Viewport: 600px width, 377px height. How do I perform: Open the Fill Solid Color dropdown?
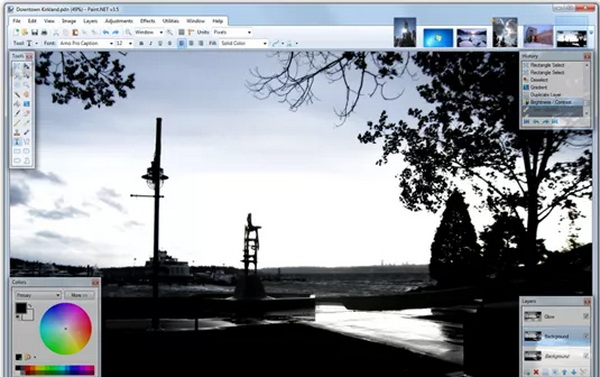click(244, 44)
